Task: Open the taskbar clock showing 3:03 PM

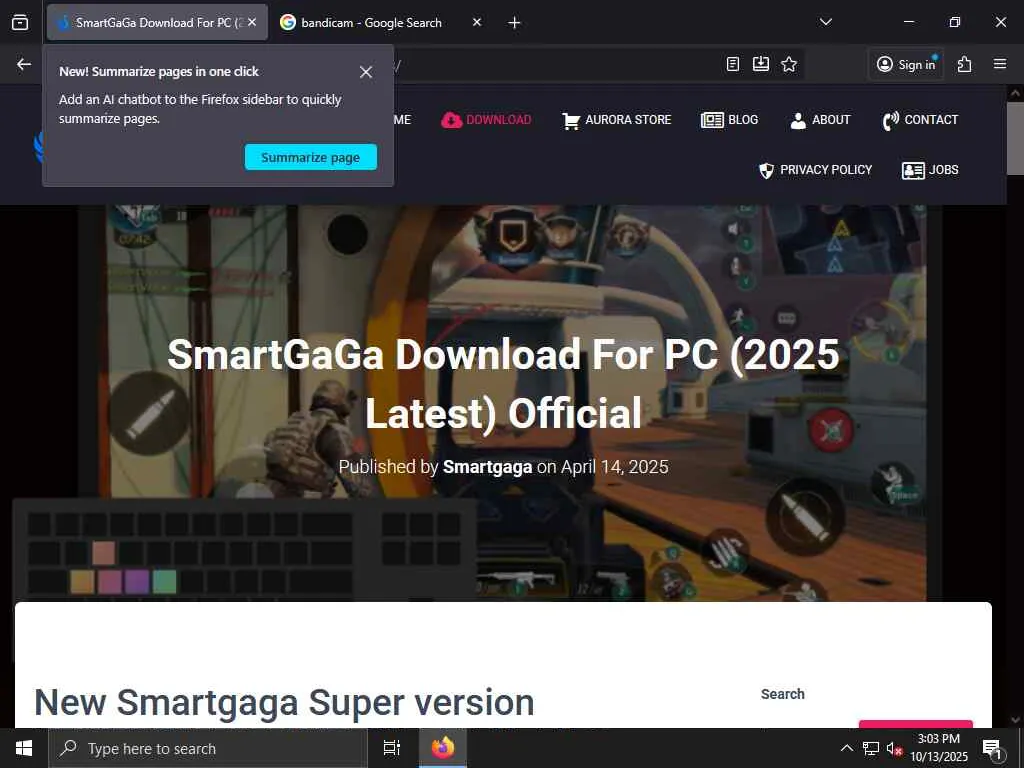Action: pyautogui.click(x=939, y=748)
